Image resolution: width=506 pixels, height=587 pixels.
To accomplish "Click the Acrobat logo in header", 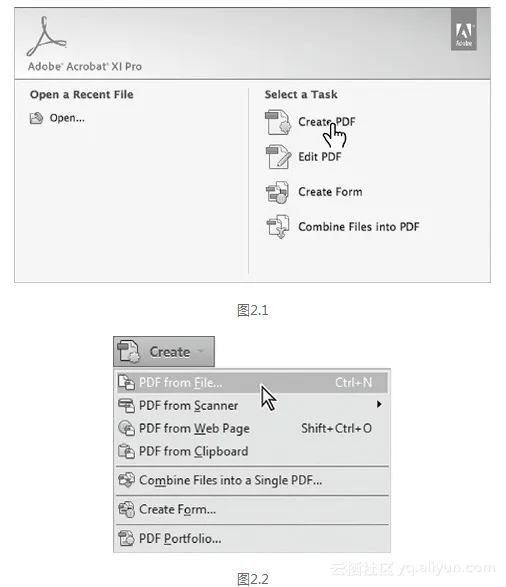I will (46, 37).
